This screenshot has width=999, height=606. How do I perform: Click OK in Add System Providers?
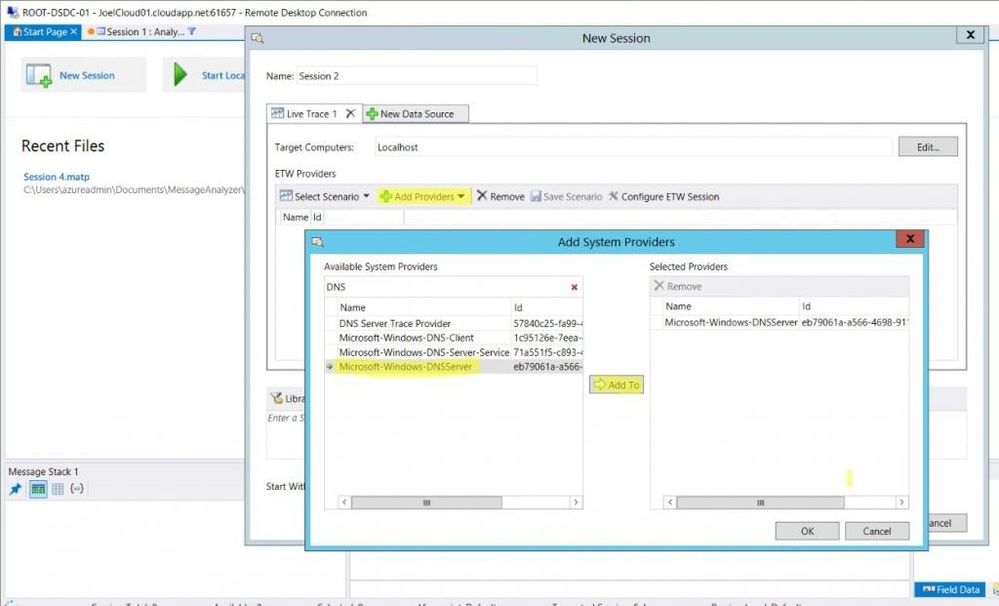[807, 531]
